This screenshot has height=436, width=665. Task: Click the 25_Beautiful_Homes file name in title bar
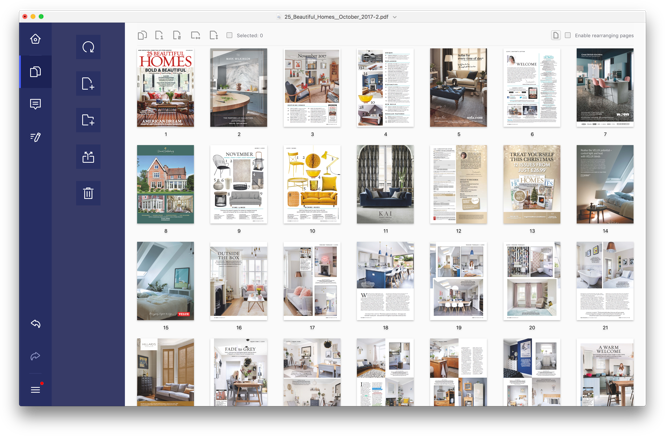point(336,17)
